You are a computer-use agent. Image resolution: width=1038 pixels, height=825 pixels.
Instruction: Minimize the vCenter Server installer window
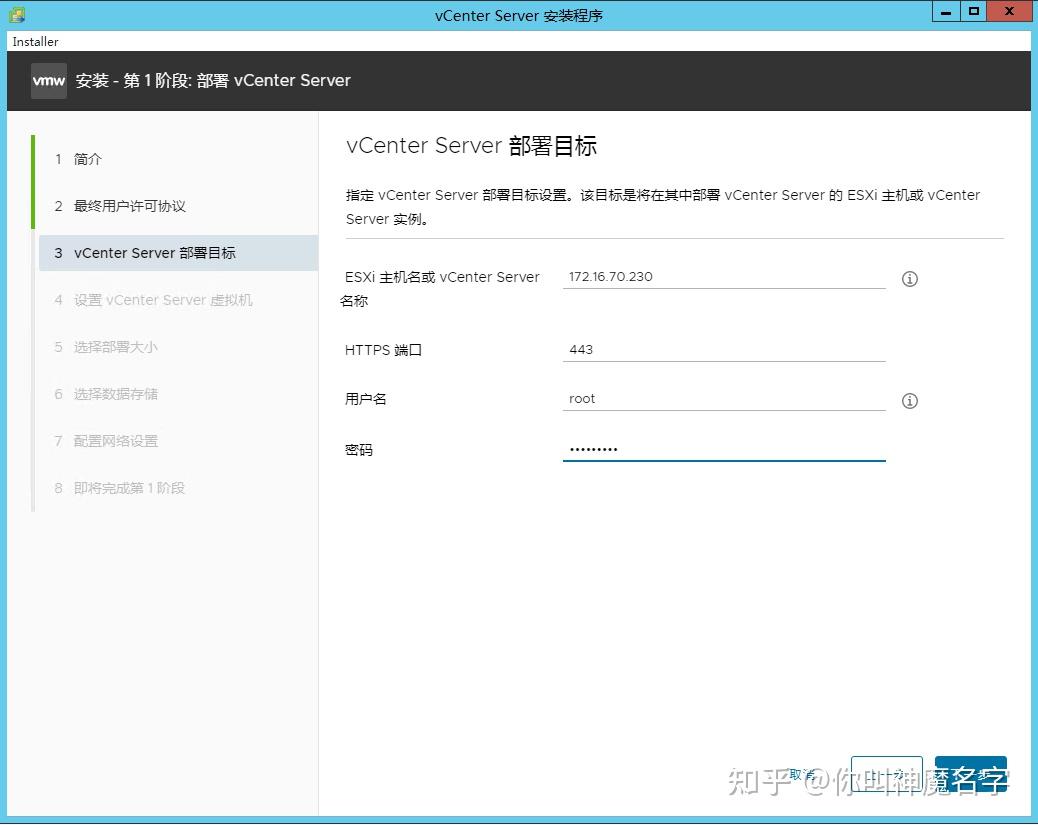pyautogui.click(x=946, y=12)
